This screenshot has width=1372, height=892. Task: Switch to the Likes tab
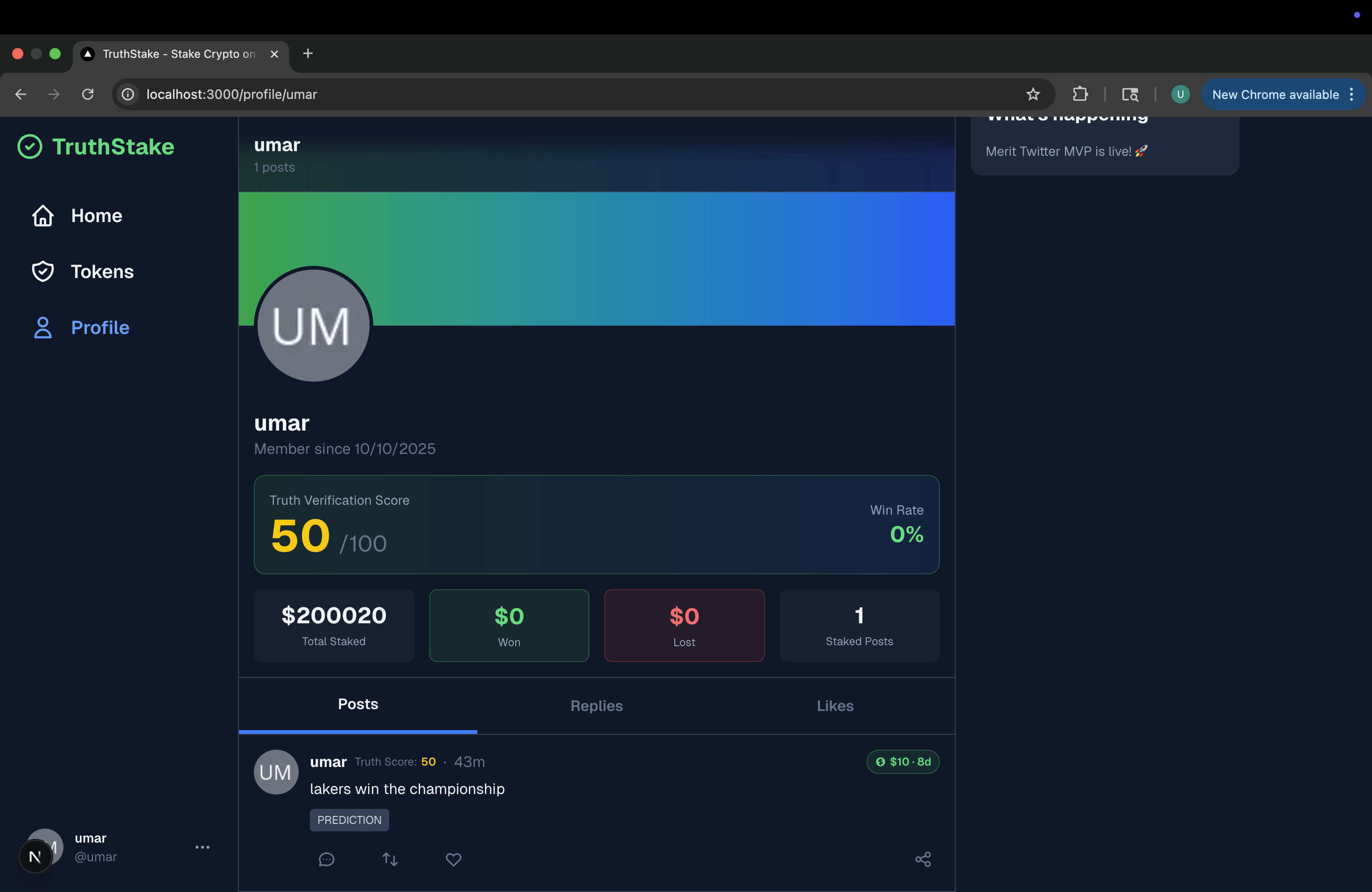coord(835,705)
